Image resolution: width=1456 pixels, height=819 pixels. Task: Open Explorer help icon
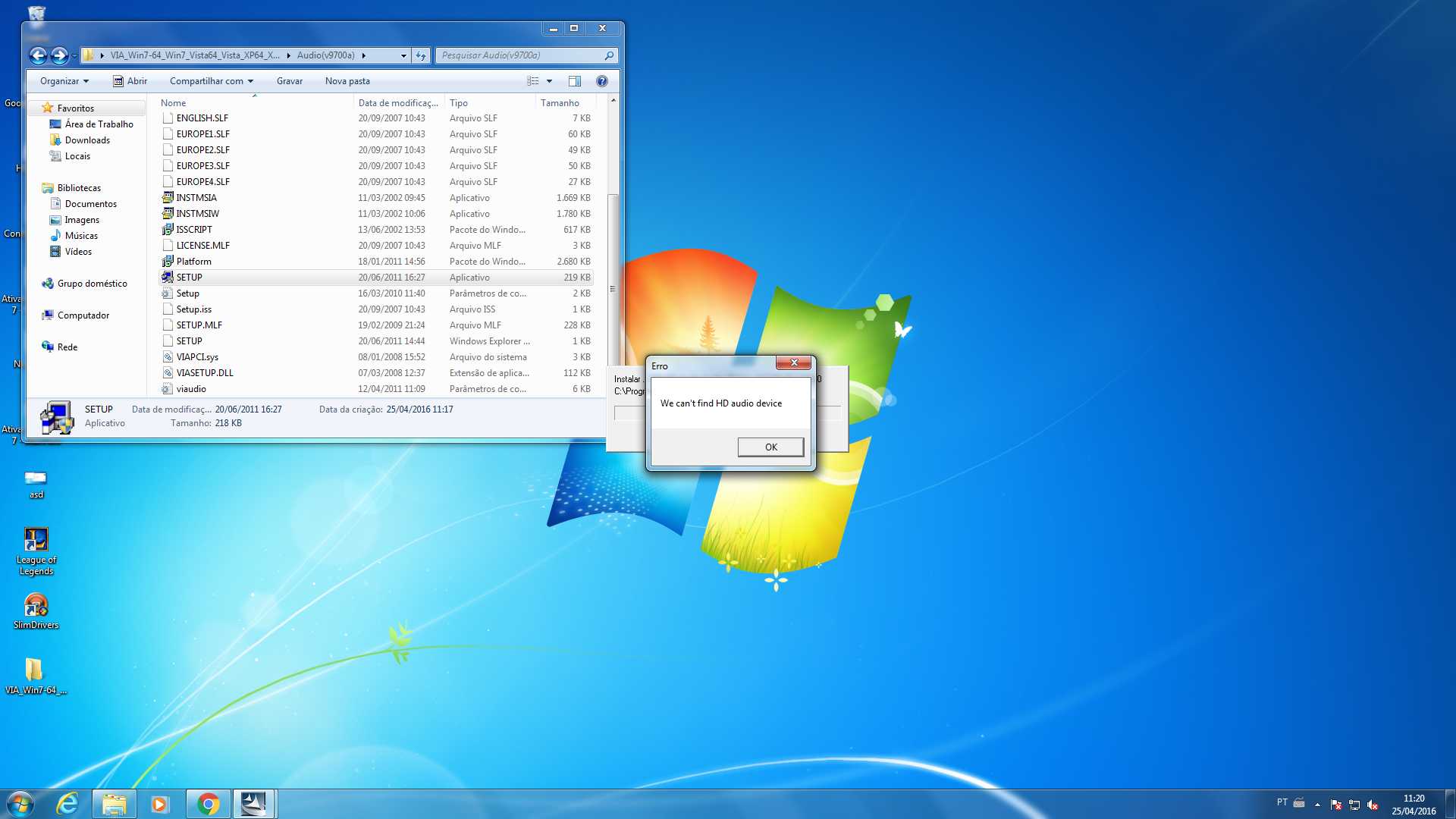(x=602, y=81)
